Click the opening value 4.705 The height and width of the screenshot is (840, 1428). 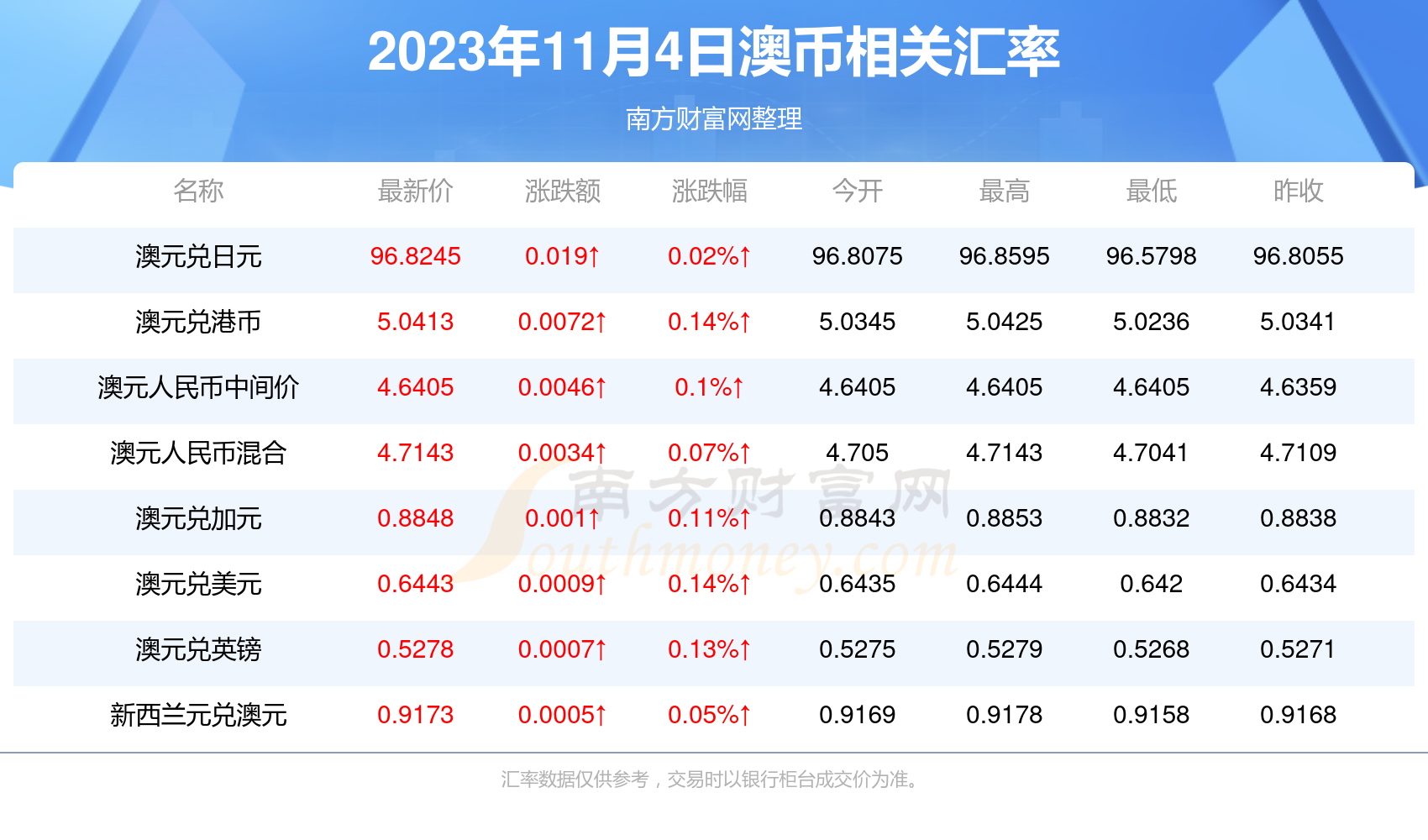point(857,453)
